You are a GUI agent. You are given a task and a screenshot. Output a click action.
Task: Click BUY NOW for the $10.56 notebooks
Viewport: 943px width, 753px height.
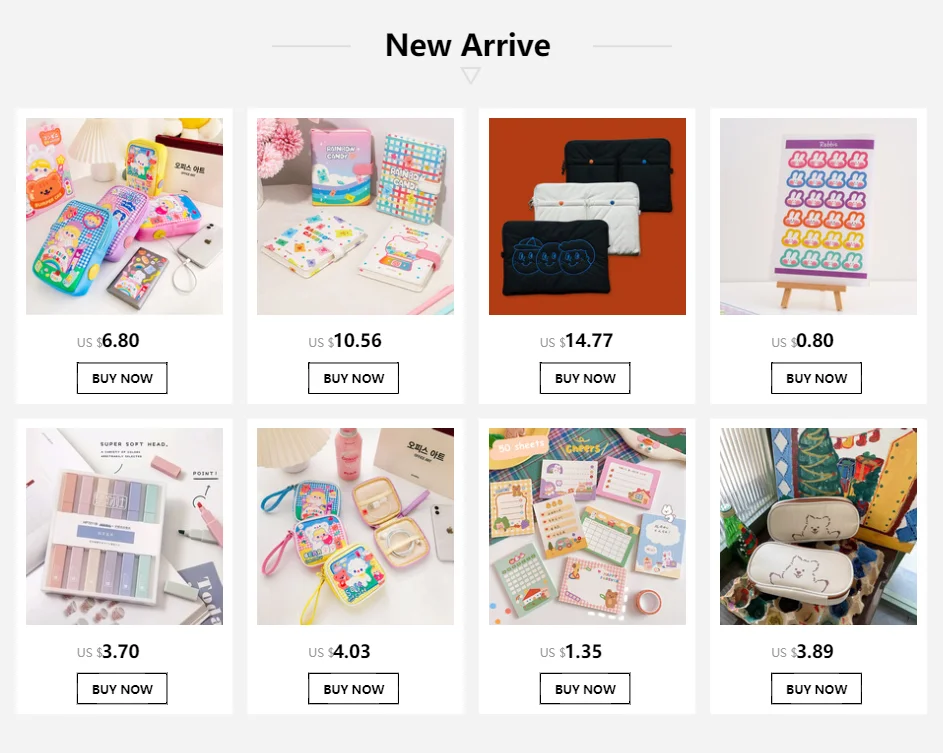(354, 378)
